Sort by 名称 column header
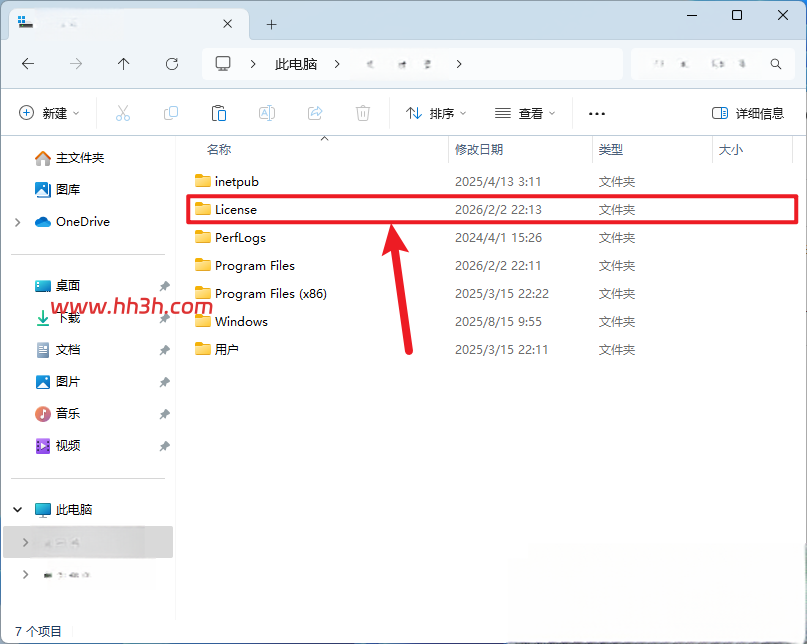This screenshot has height=644, width=807. [x=219, y=149]
